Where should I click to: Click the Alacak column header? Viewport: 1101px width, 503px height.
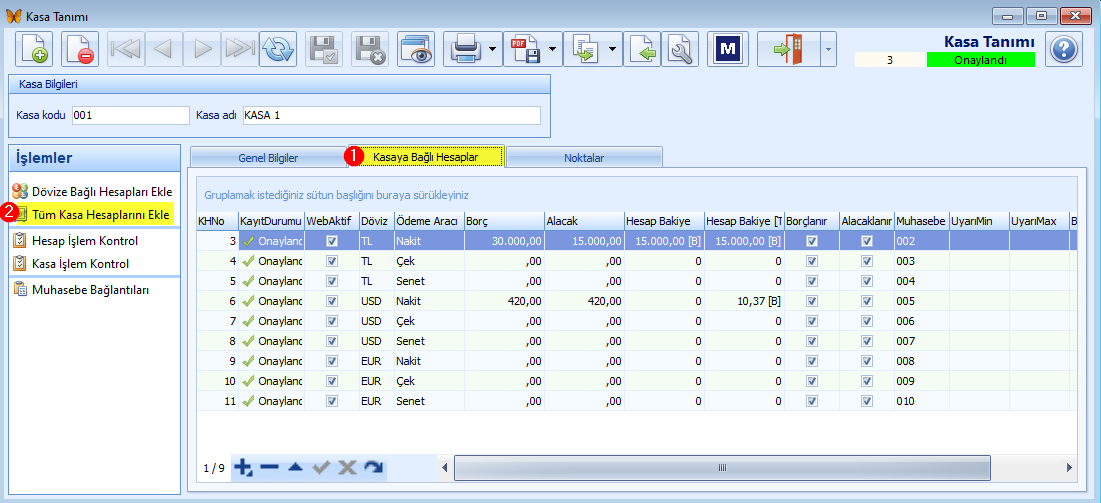tap(584, 221)
